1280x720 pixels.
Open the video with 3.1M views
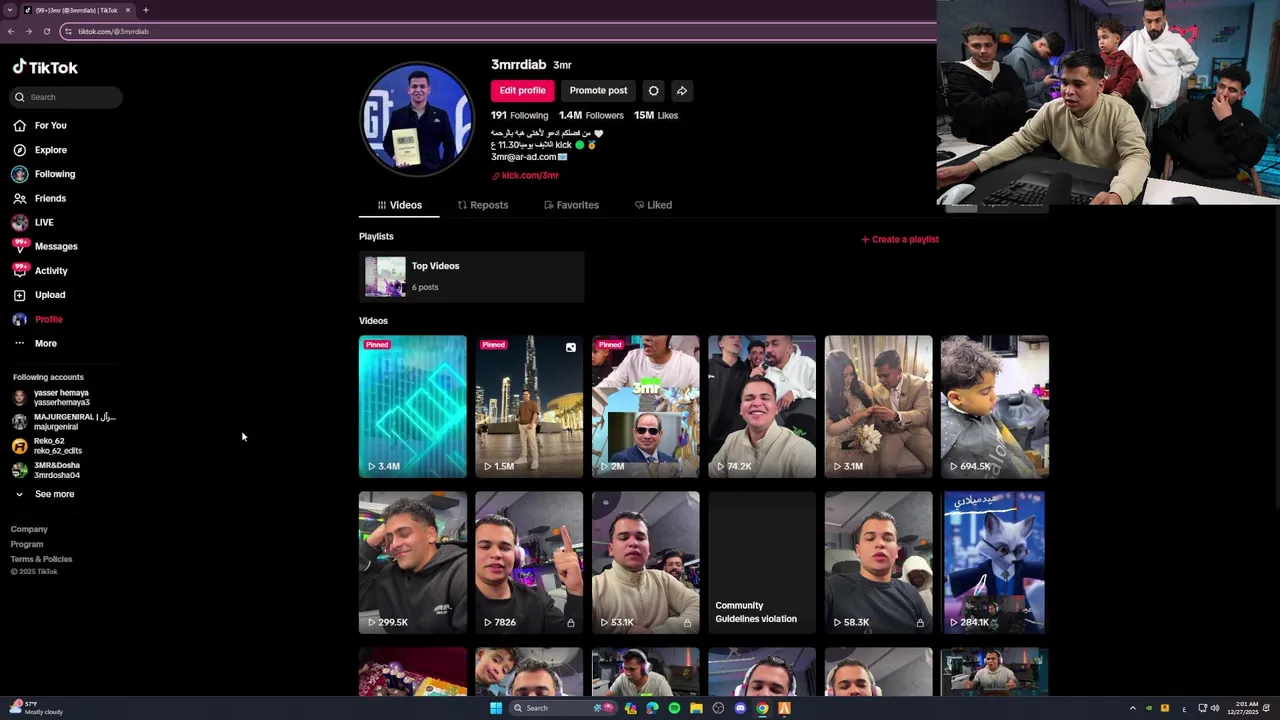[x=879, y=406]
